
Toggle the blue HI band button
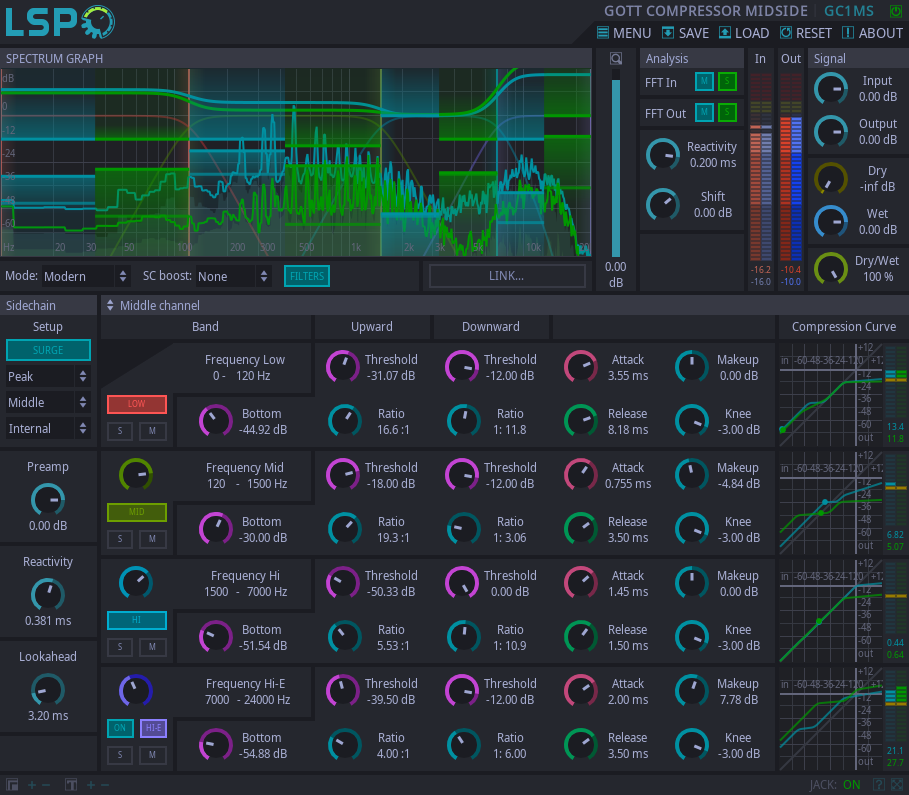point(137,620)
